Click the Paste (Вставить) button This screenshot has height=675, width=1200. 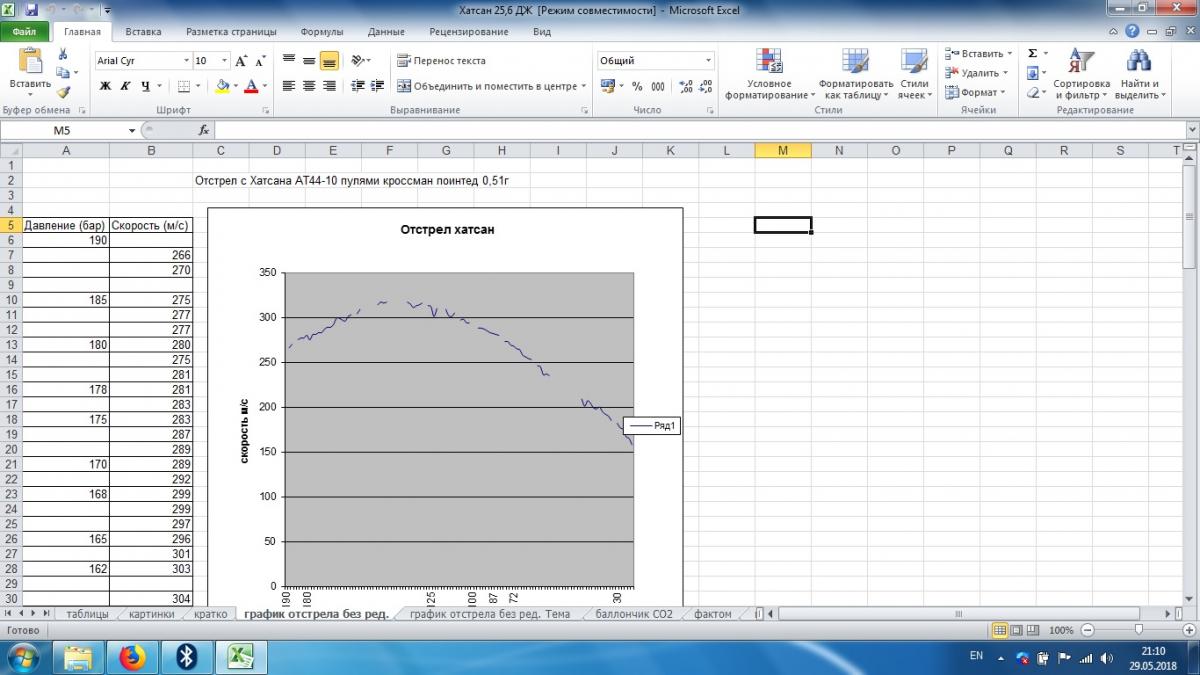[x=29, y=70]
